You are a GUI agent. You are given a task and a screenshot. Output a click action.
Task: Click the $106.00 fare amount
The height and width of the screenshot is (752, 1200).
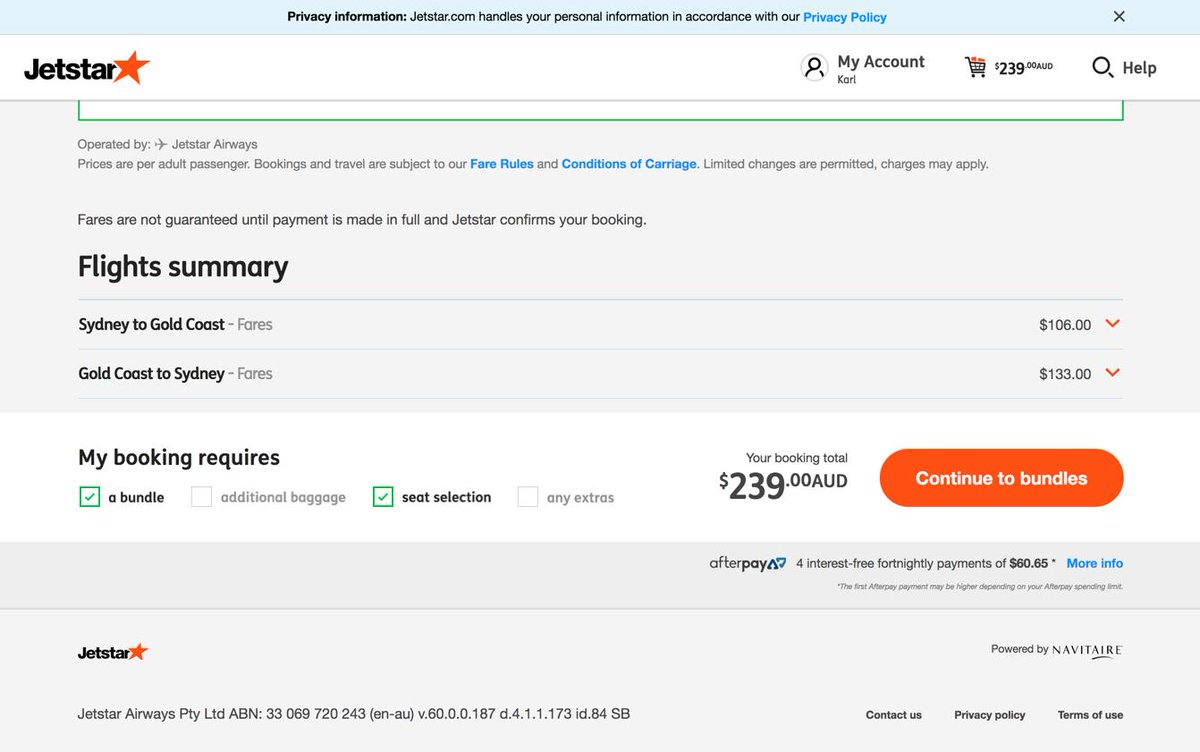pos(1065,325)
